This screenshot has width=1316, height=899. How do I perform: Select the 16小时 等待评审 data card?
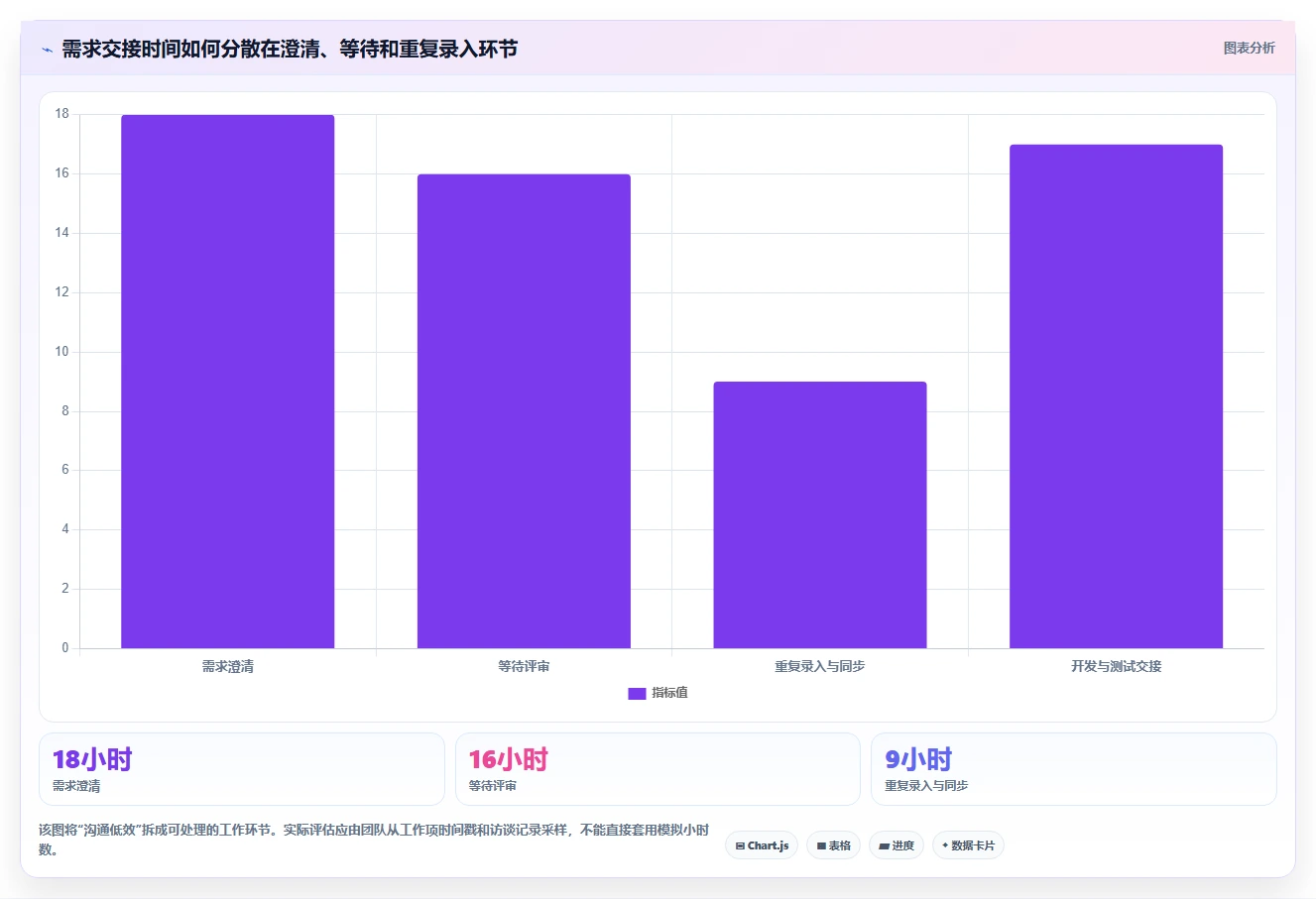658,769
